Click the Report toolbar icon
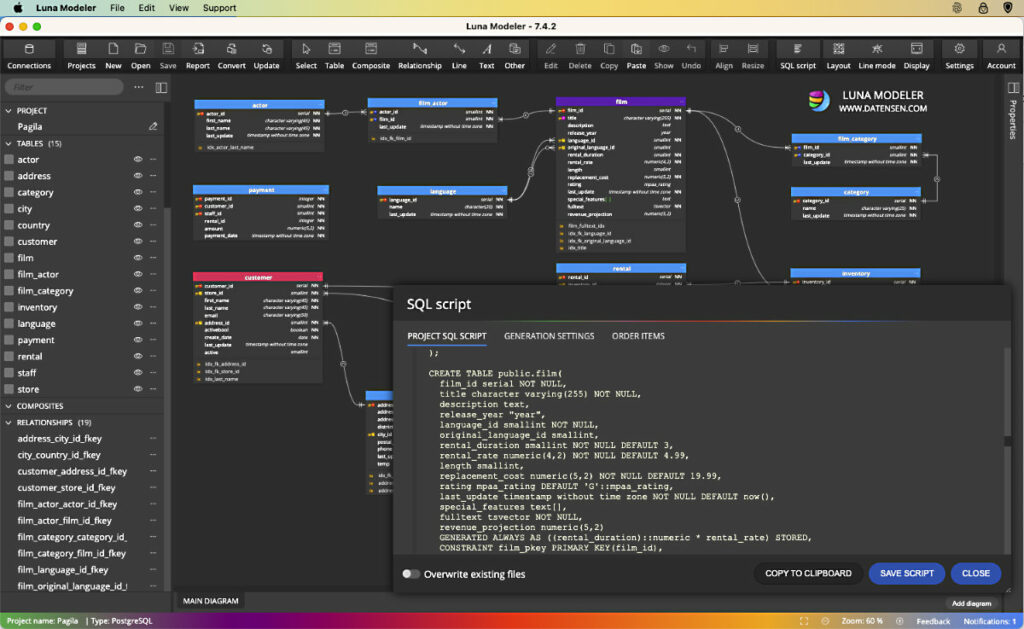The width and height of the screenshot is (1024, 629). click(x=197, y=52)
